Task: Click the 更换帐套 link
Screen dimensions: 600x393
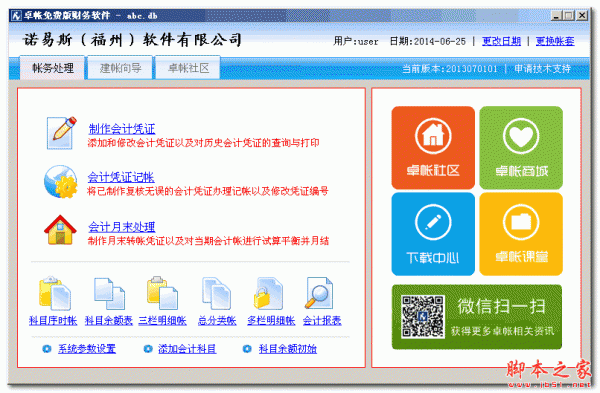Action: click(555, 41)
